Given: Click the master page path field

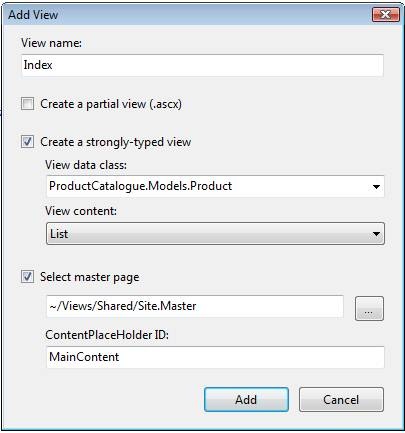Looking at the screenshot, I should point(195,306).
